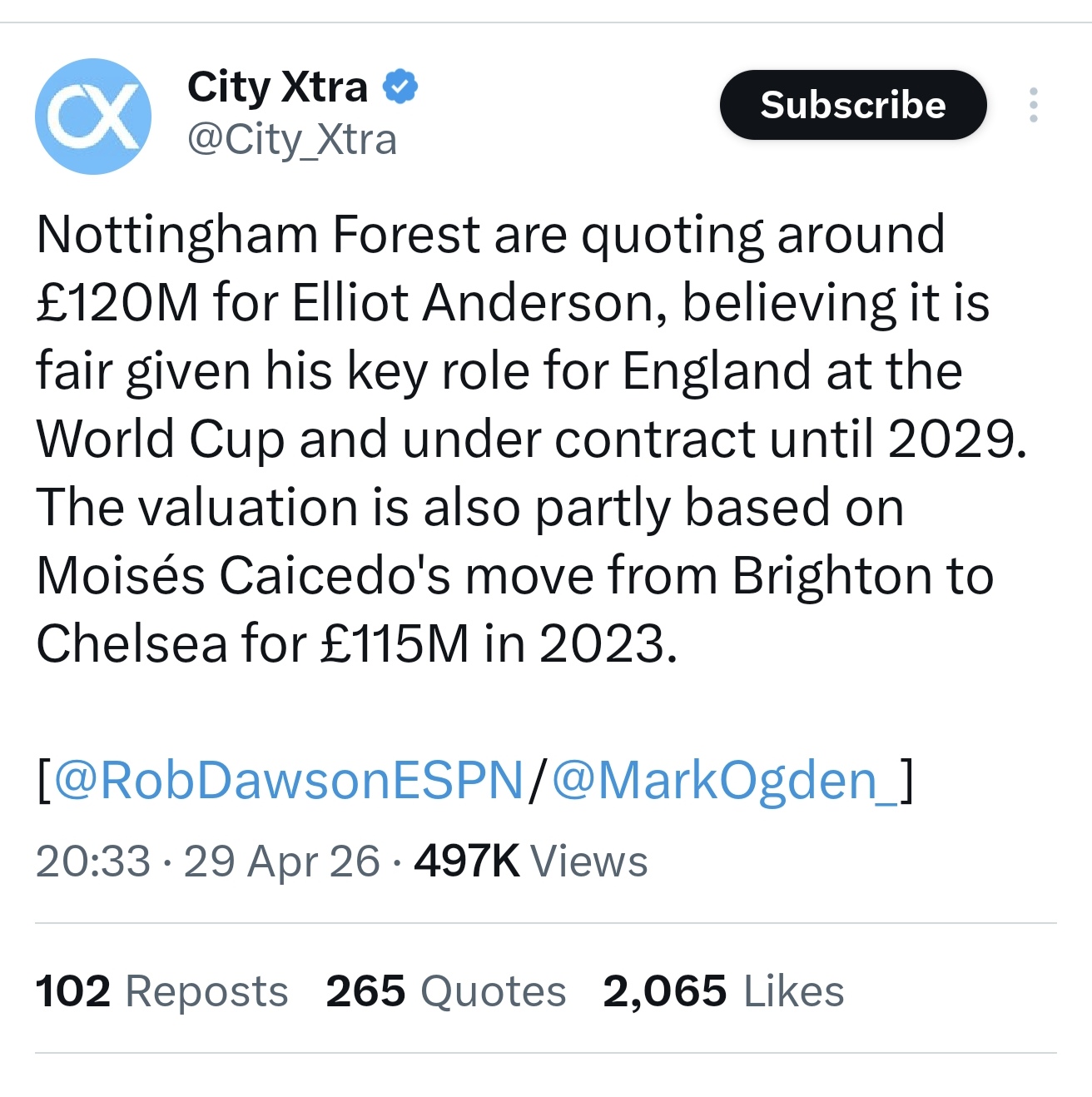Click the 29 Apr 26 date

point(281,861)
